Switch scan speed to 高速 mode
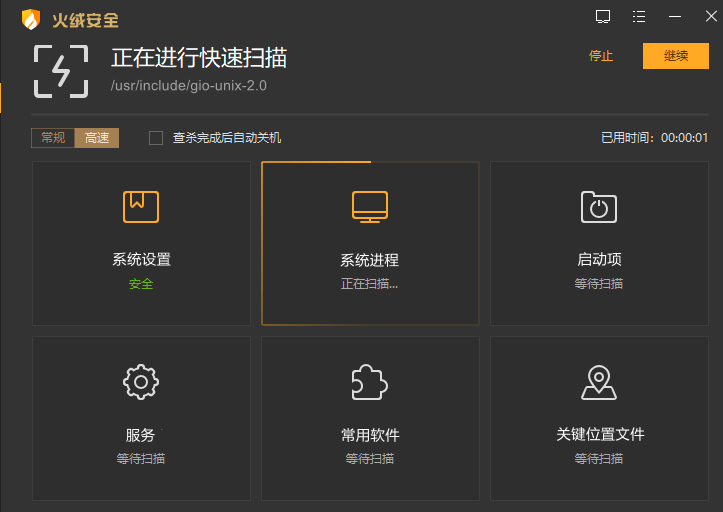The image size is (723, 512). (x=97, y=138)
